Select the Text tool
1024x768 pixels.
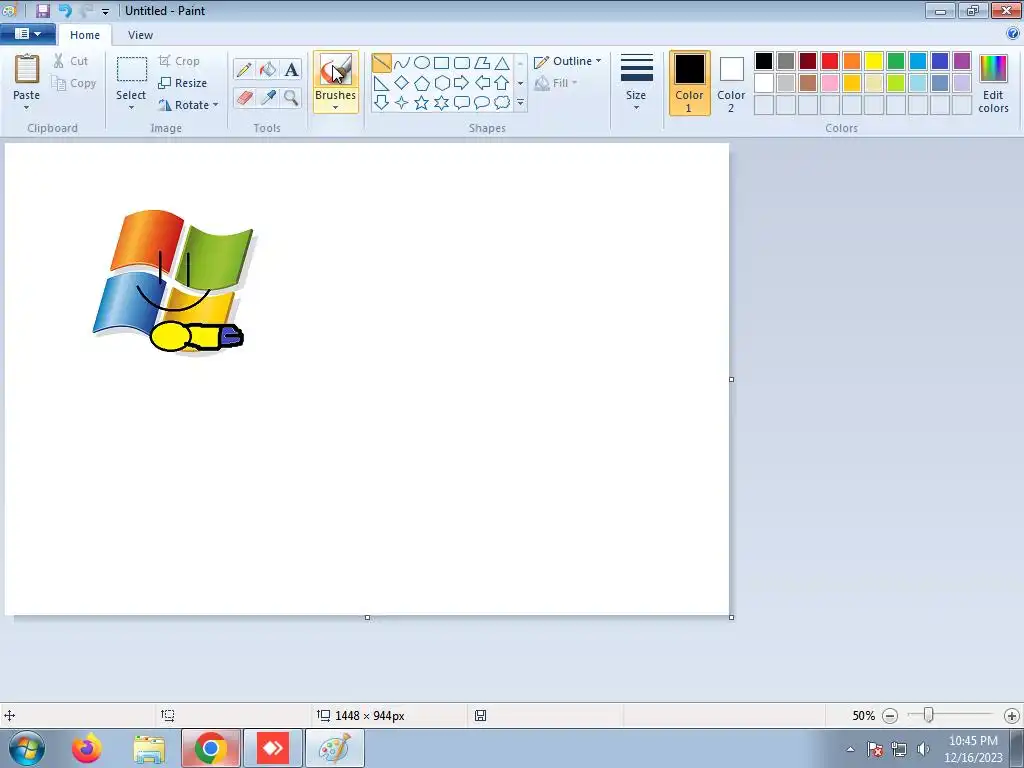coord(291,69)
